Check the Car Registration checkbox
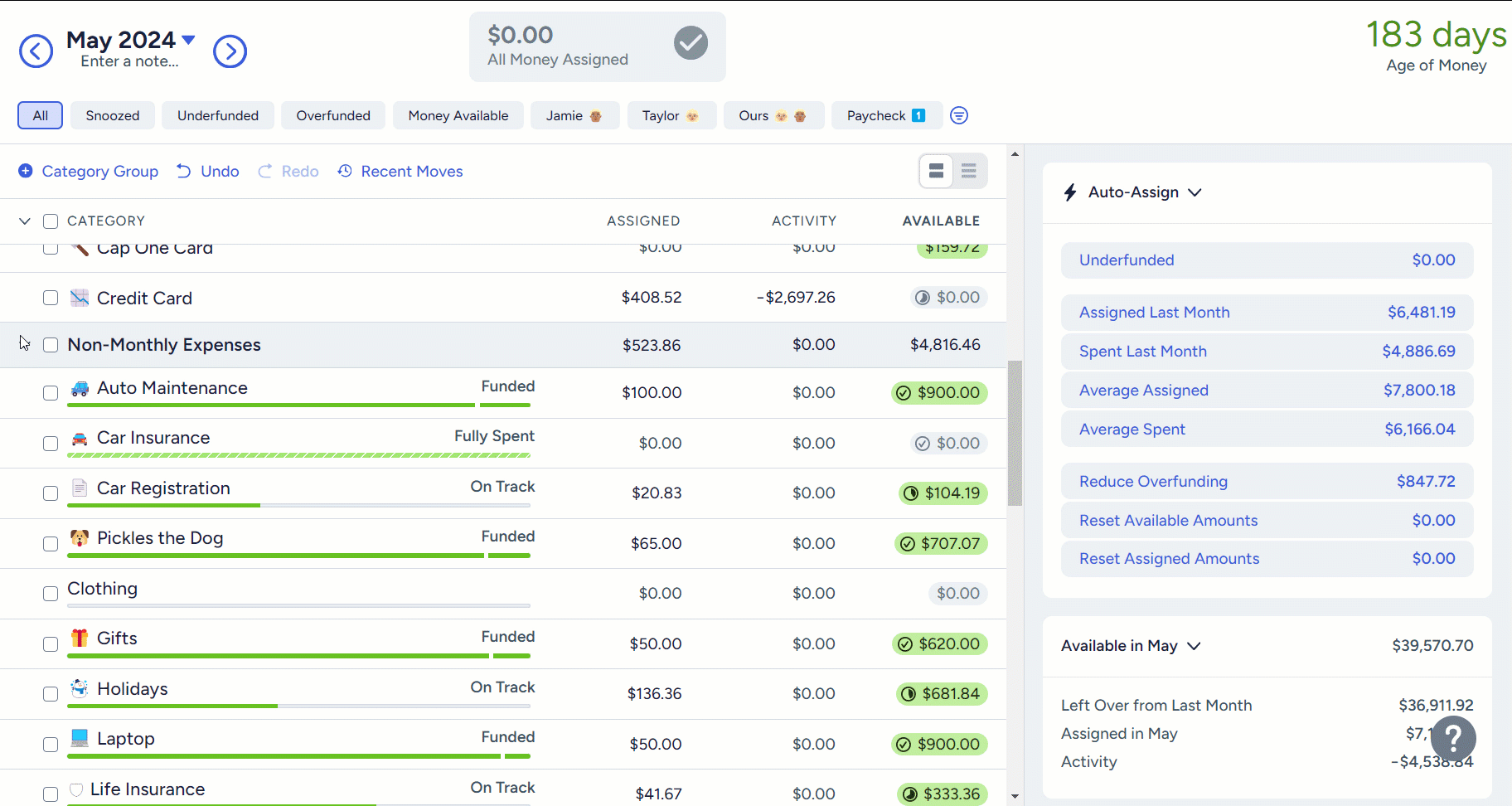Image resolution: width=1512 pixels, height=806 pixels. [51, 493]
